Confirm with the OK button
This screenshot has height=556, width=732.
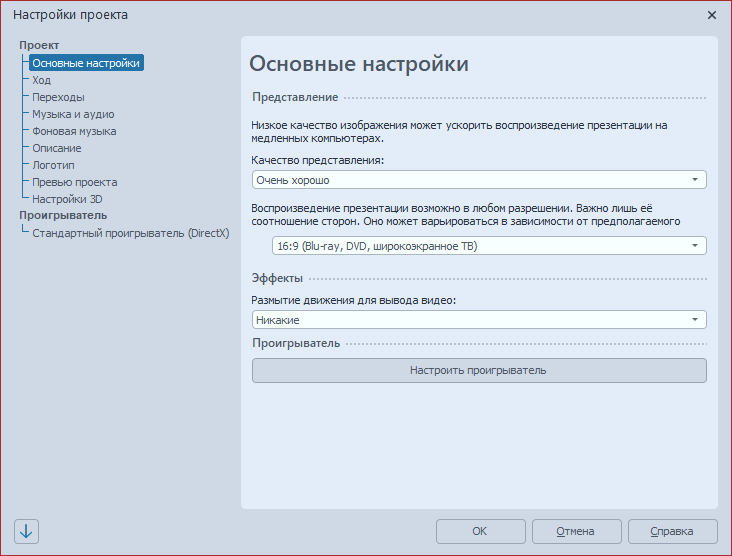click(481, 531)
